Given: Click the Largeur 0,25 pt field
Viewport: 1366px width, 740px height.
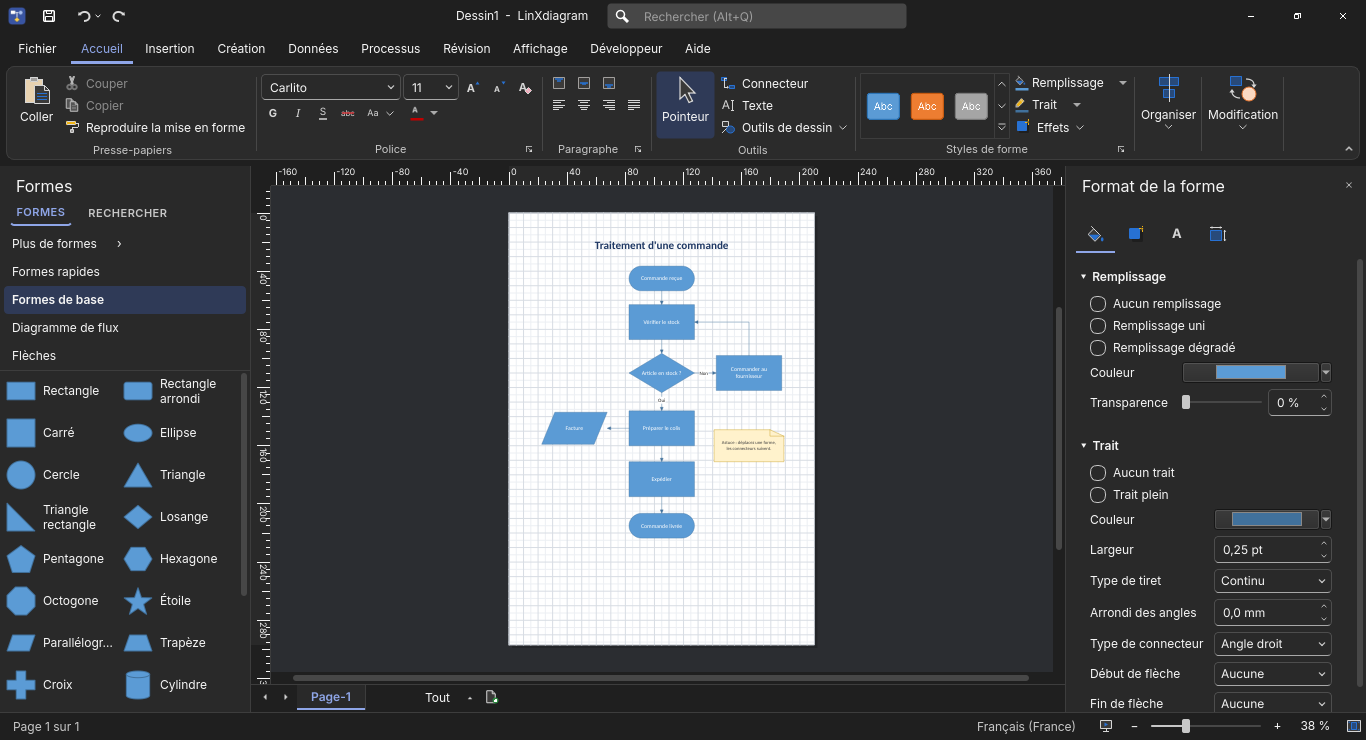Looking at the screenshot, I should (x=1272, y=550).
